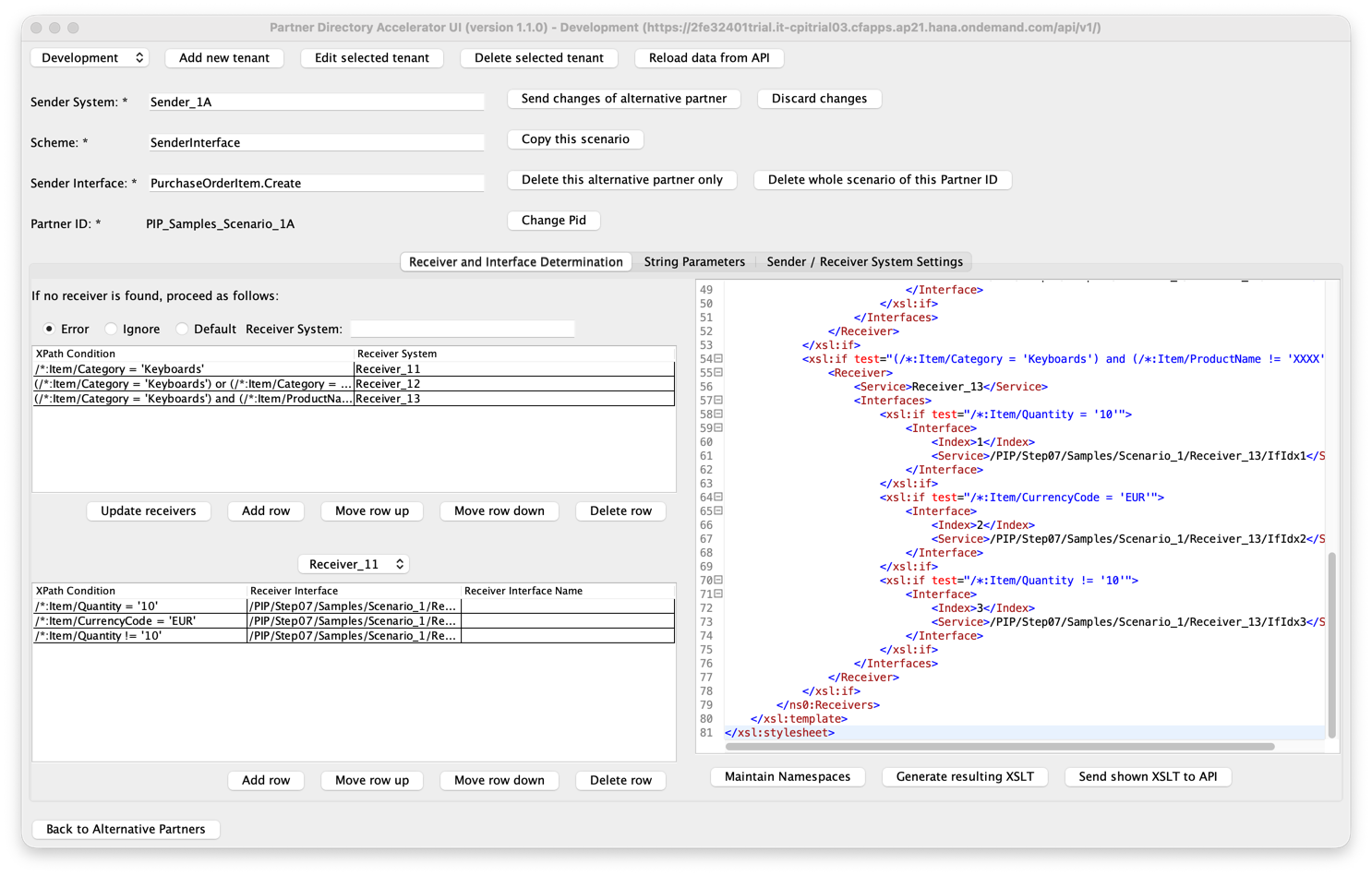1372x876 pixels.
Task: Select the /*:Item/Quantity != '10' condition cell
Action: pos(139,636)
